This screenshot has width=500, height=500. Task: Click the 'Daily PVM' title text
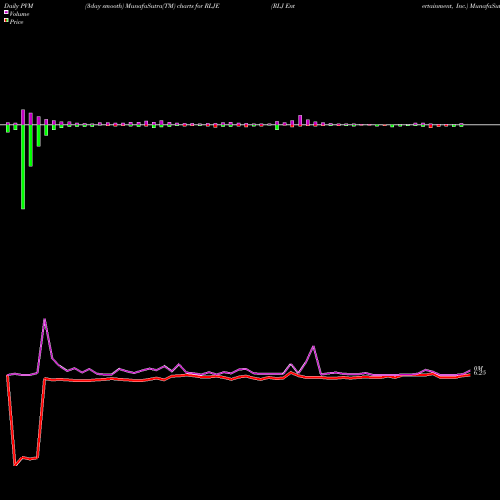tap(19, 6)
